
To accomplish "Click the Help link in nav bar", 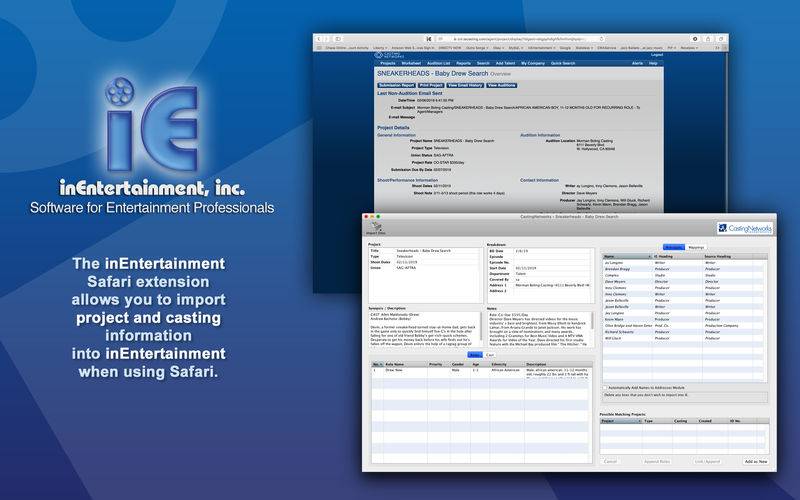I will click(653, 63).
